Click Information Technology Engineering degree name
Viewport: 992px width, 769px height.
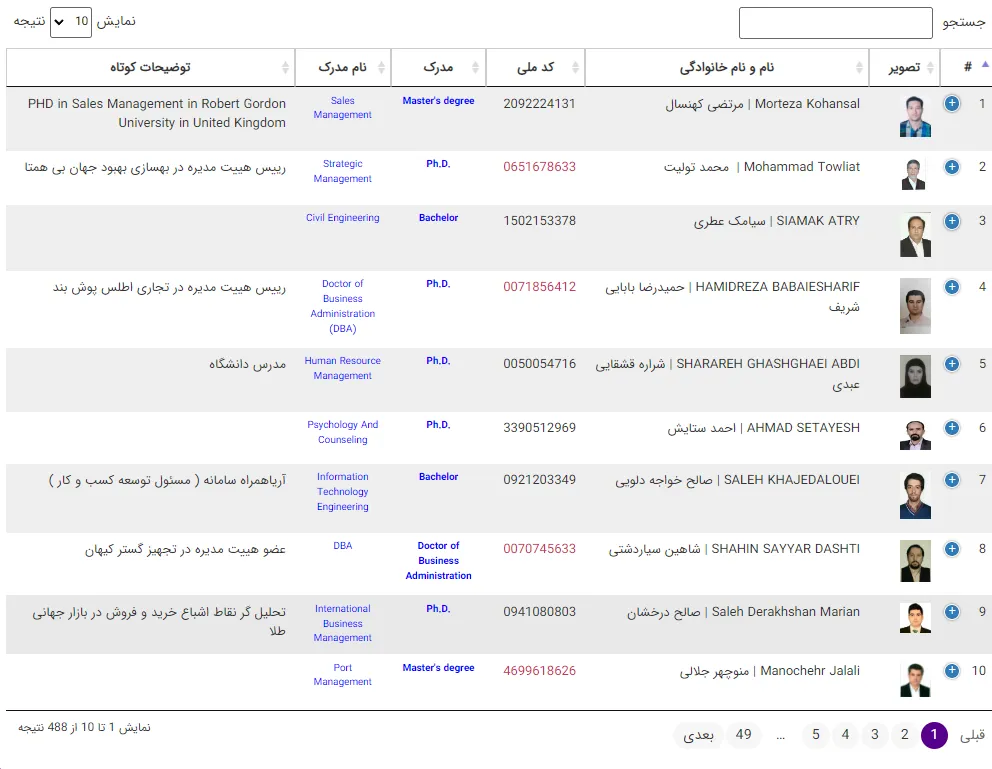coord(343,491)
